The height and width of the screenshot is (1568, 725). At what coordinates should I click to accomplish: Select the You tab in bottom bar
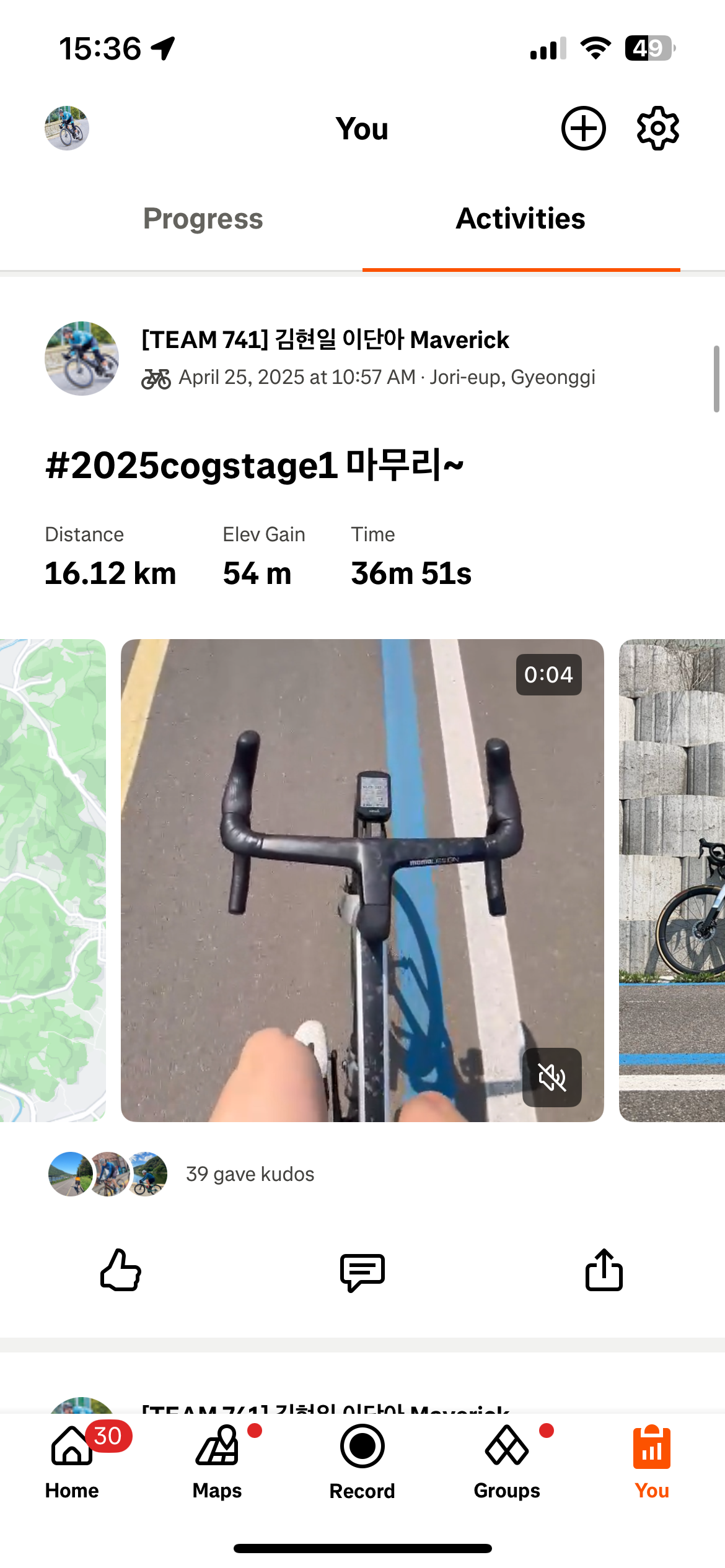pos(652,1462)
